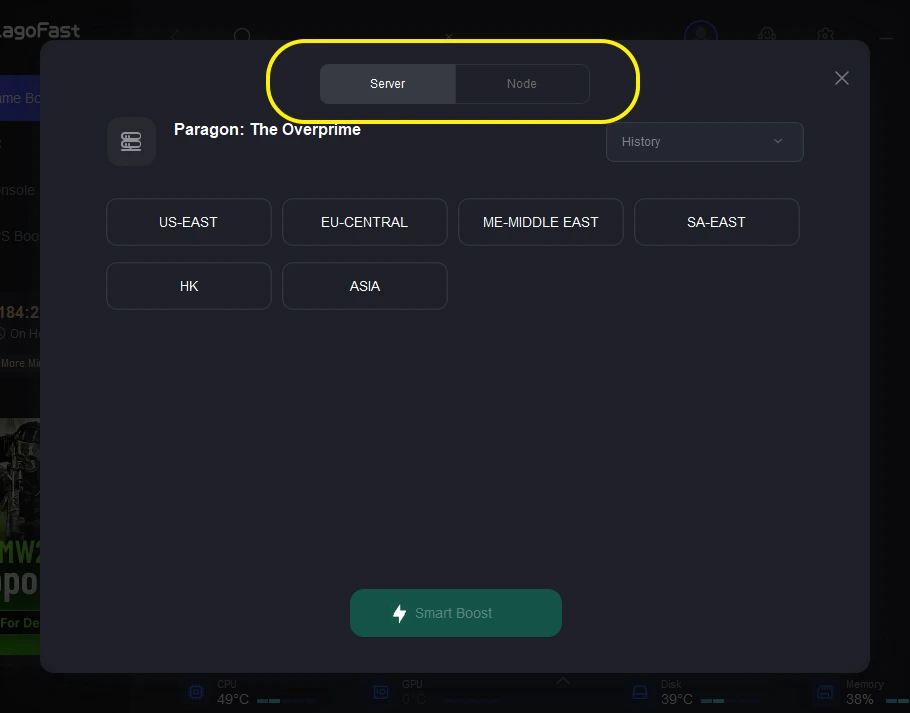Viewport: 910px width, 713px height.
Task: Open the search icon in background header
Action: click(x=242, y=35)
